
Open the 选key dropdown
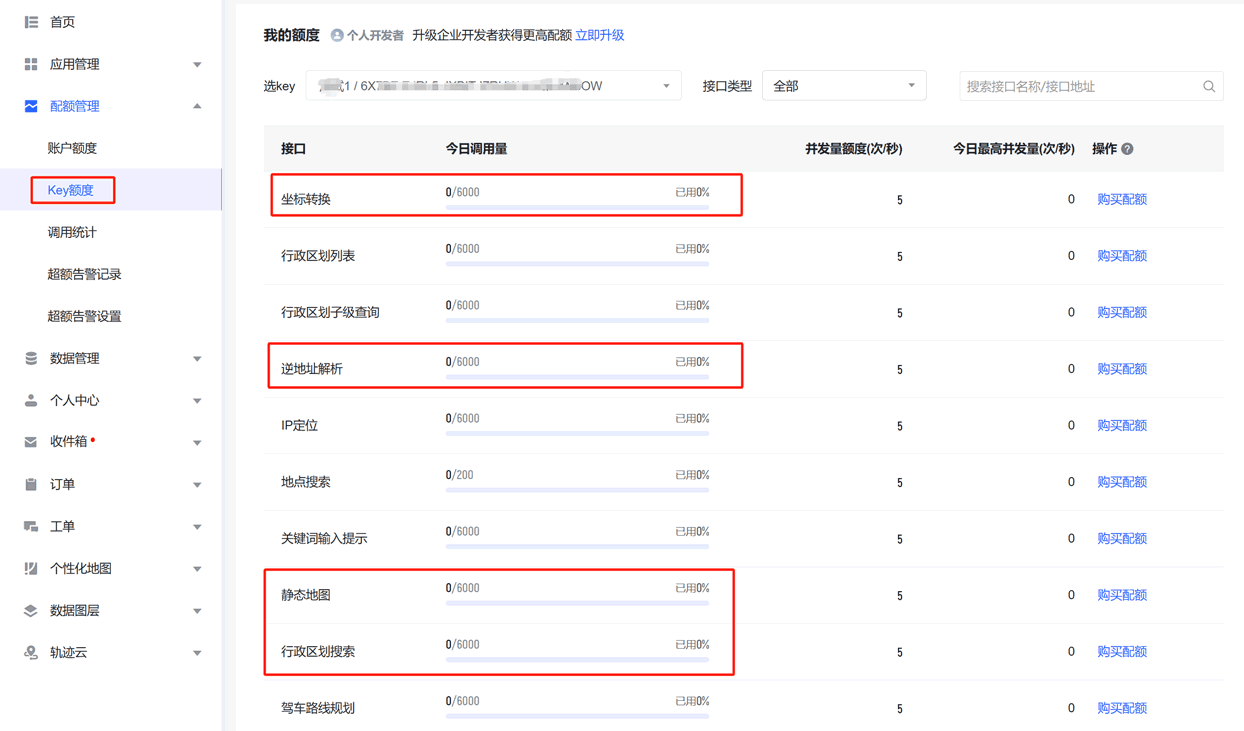tap(493, 86)
